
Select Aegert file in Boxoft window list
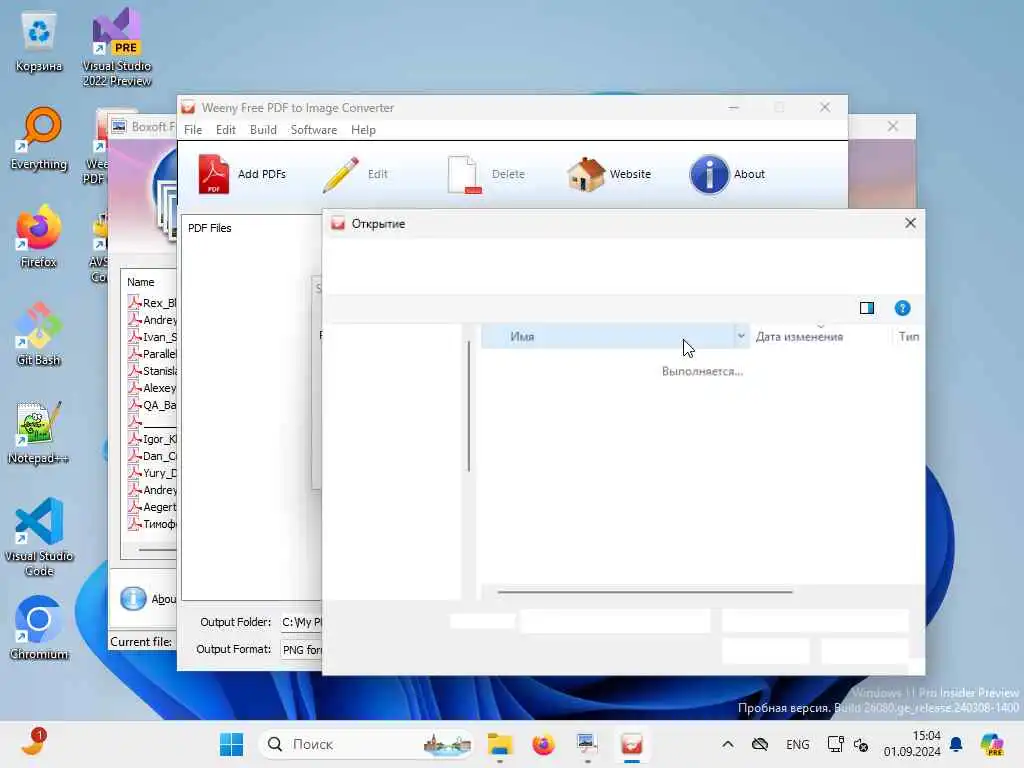click(x=152, y=507)
